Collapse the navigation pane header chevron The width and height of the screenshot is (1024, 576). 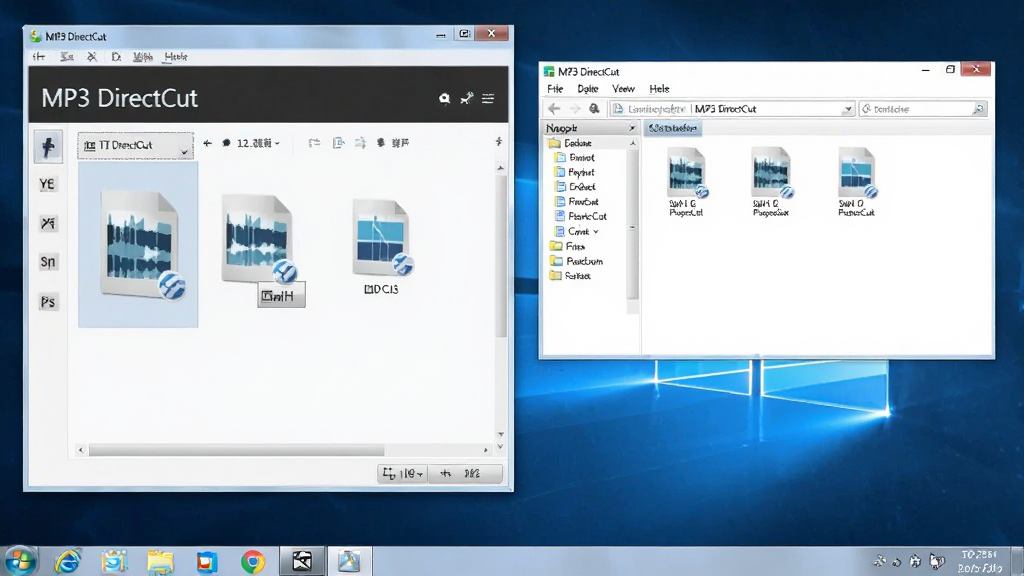632,128
